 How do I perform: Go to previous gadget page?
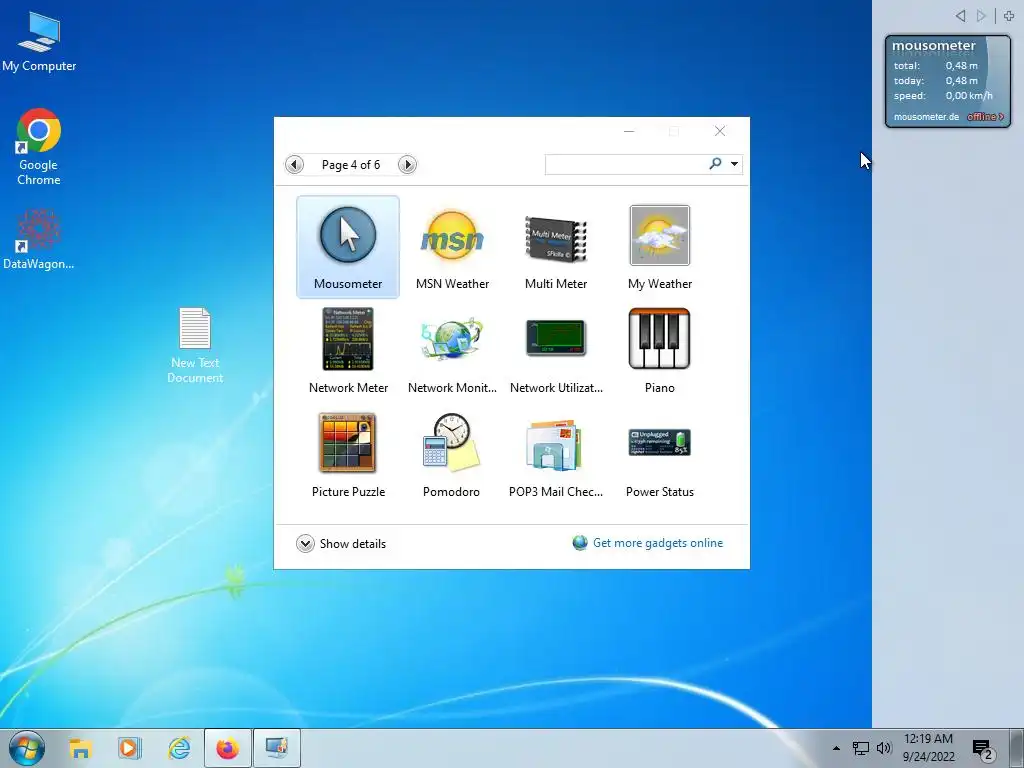[295, 165]
